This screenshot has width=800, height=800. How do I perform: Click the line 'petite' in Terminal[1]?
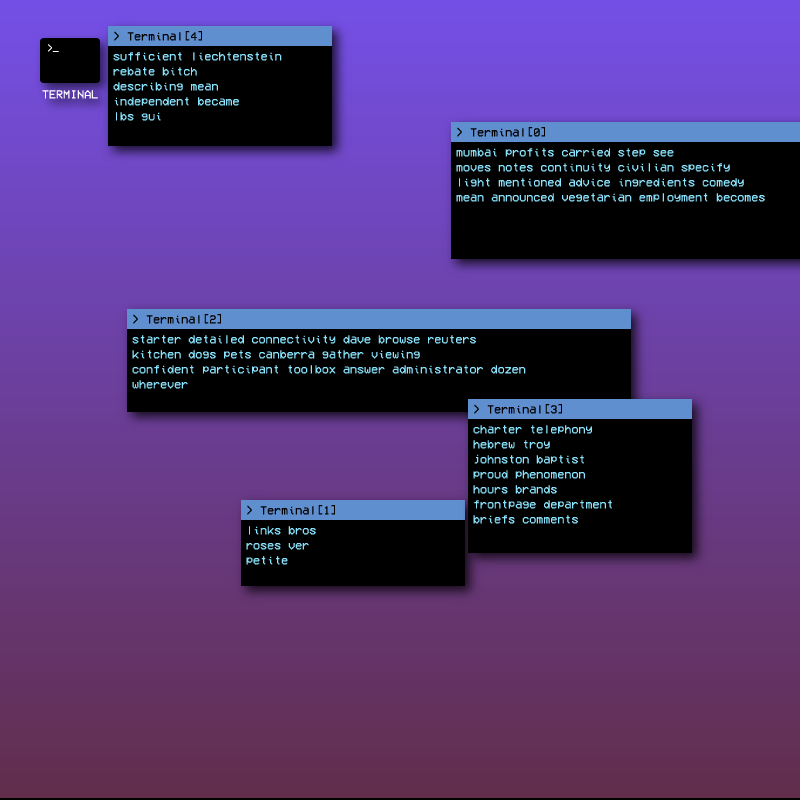tap(266, 561)
